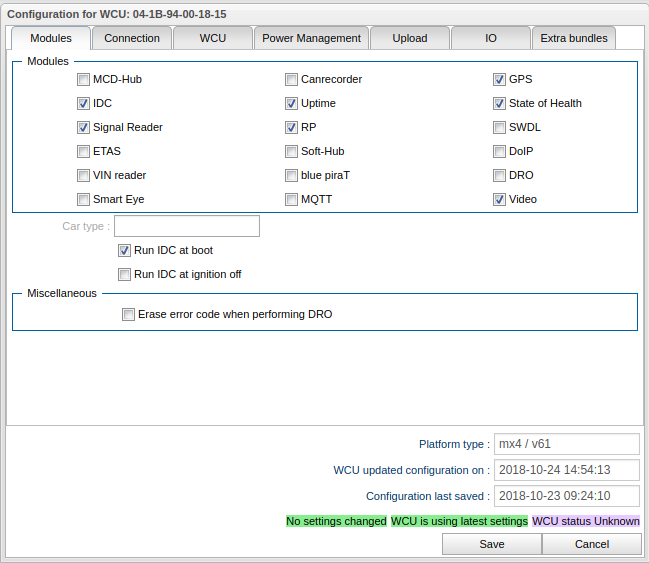Viewport: 649px width, 563px height.
Task: Open the Power Management tab
Action: 311,38
